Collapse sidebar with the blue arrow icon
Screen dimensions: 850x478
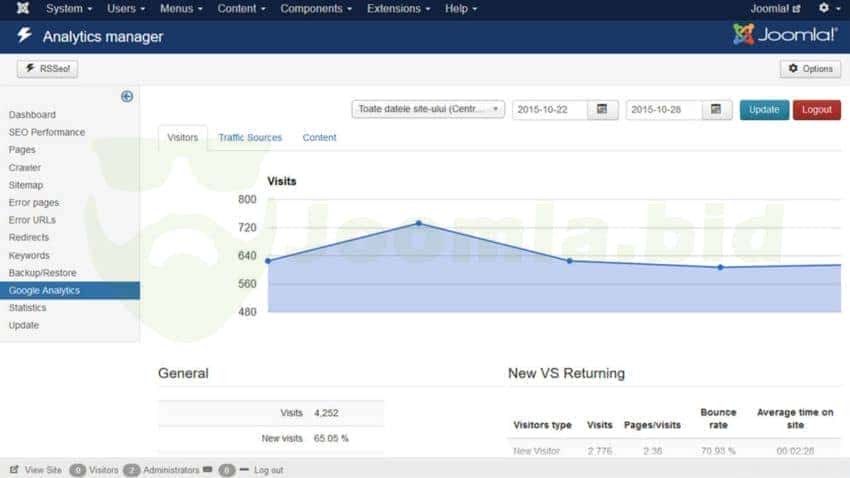pos(127,97)
